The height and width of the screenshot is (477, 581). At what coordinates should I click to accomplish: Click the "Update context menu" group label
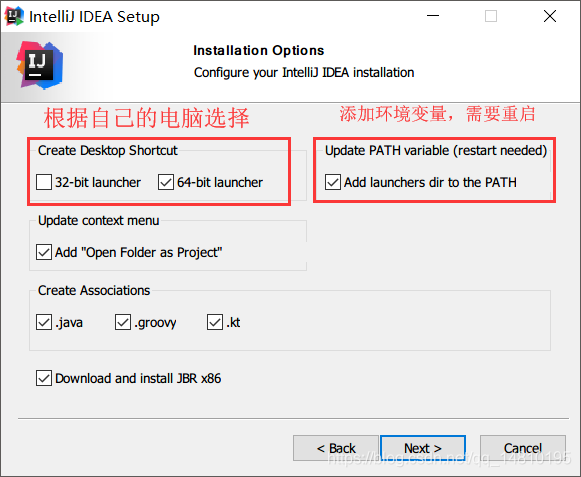(x=99, y=221)
